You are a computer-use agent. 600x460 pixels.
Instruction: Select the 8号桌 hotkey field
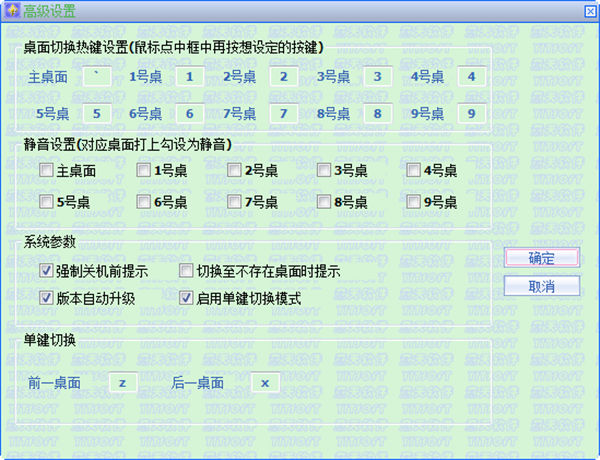click(x=378, y=114)
